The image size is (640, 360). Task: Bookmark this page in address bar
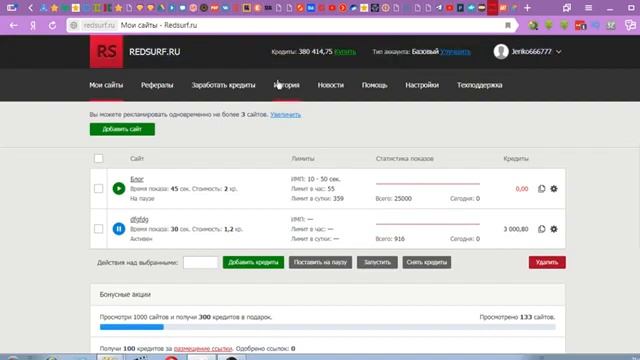pos(508,25)
